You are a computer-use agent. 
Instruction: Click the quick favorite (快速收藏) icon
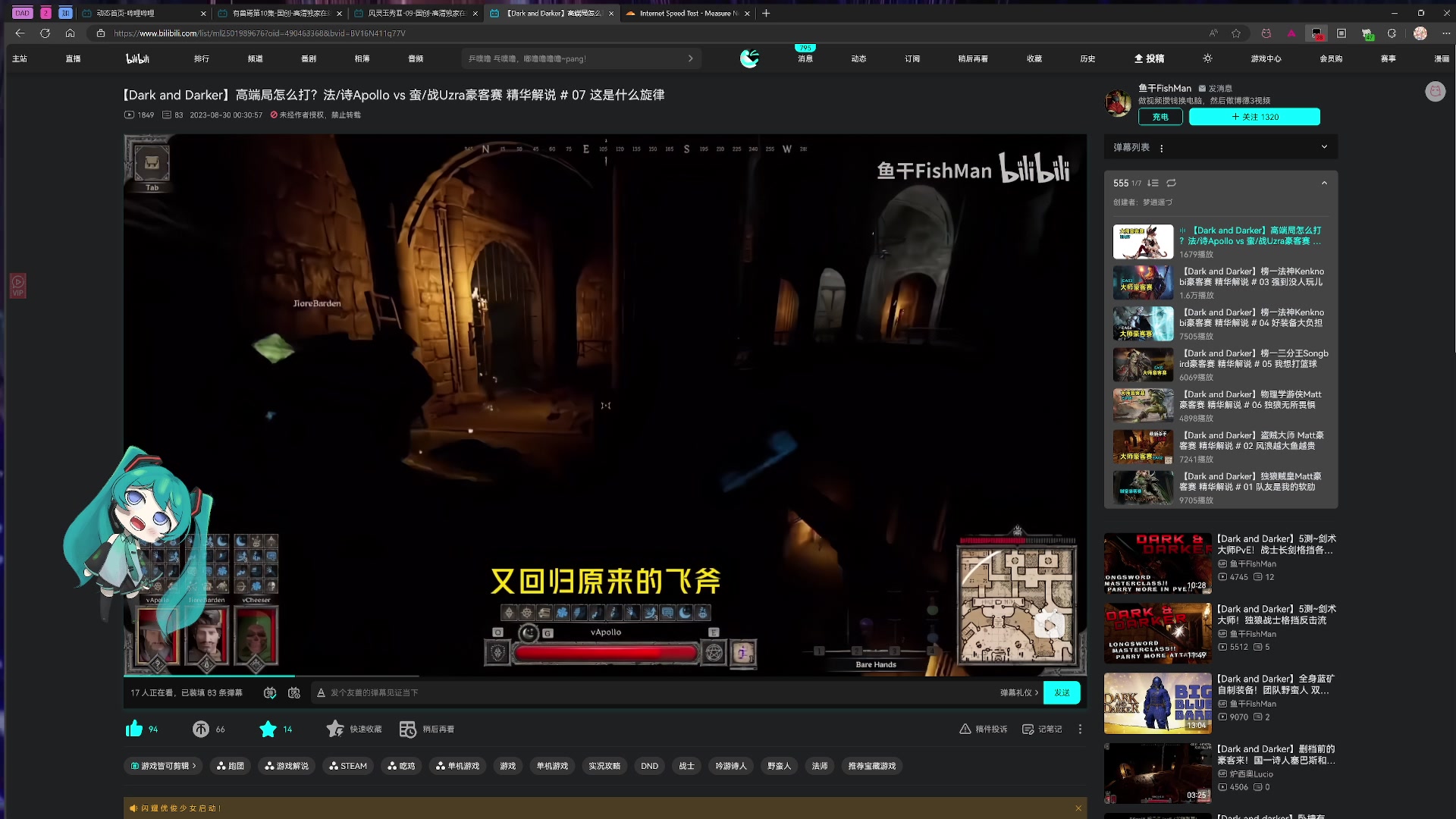click(x=335, y=729)
